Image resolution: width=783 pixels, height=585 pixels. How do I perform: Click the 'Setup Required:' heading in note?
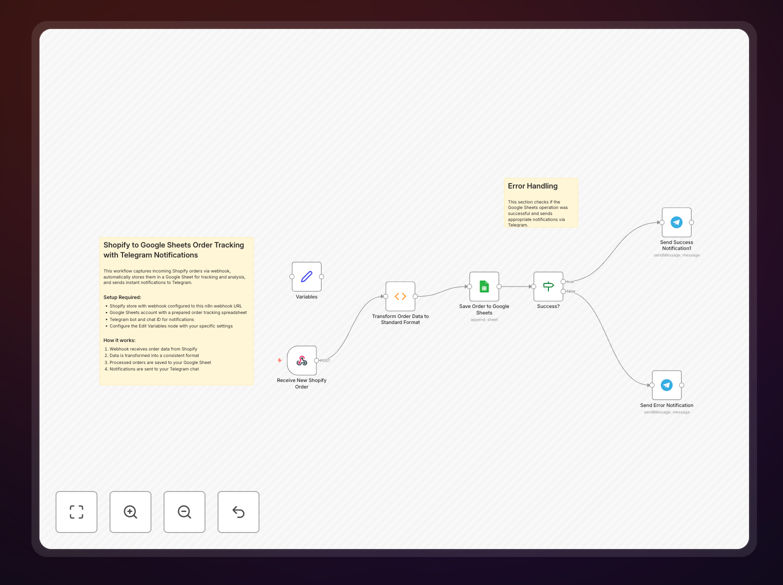(x=122, y=297)
